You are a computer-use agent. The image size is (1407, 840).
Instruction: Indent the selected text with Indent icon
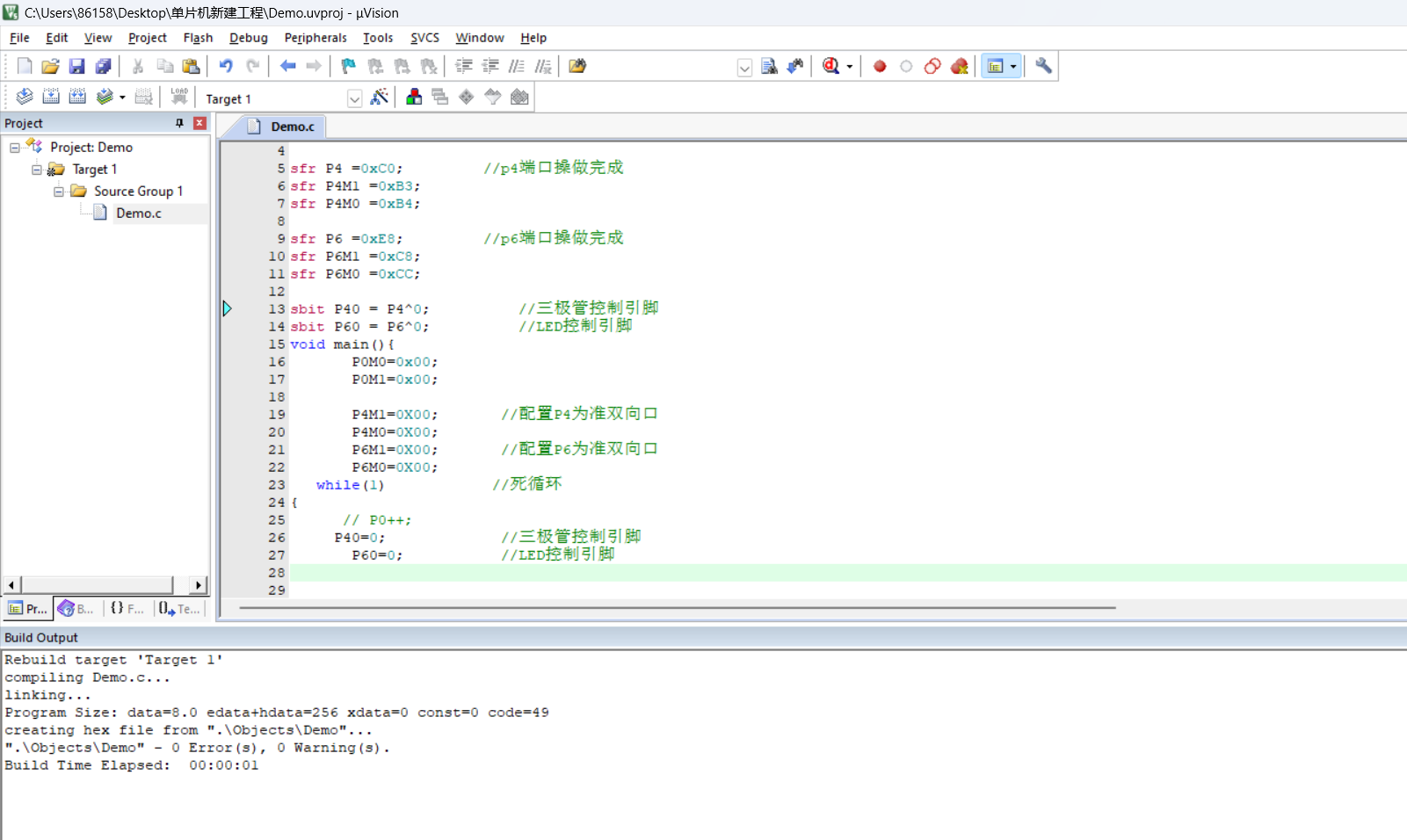pyautogui.click(x=464, y=66)
